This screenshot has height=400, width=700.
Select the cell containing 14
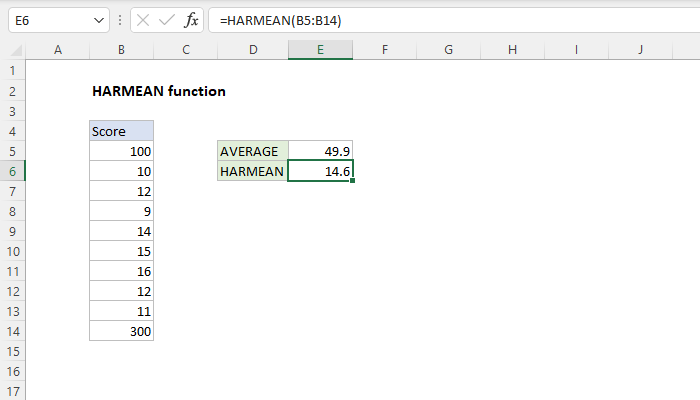121,231
